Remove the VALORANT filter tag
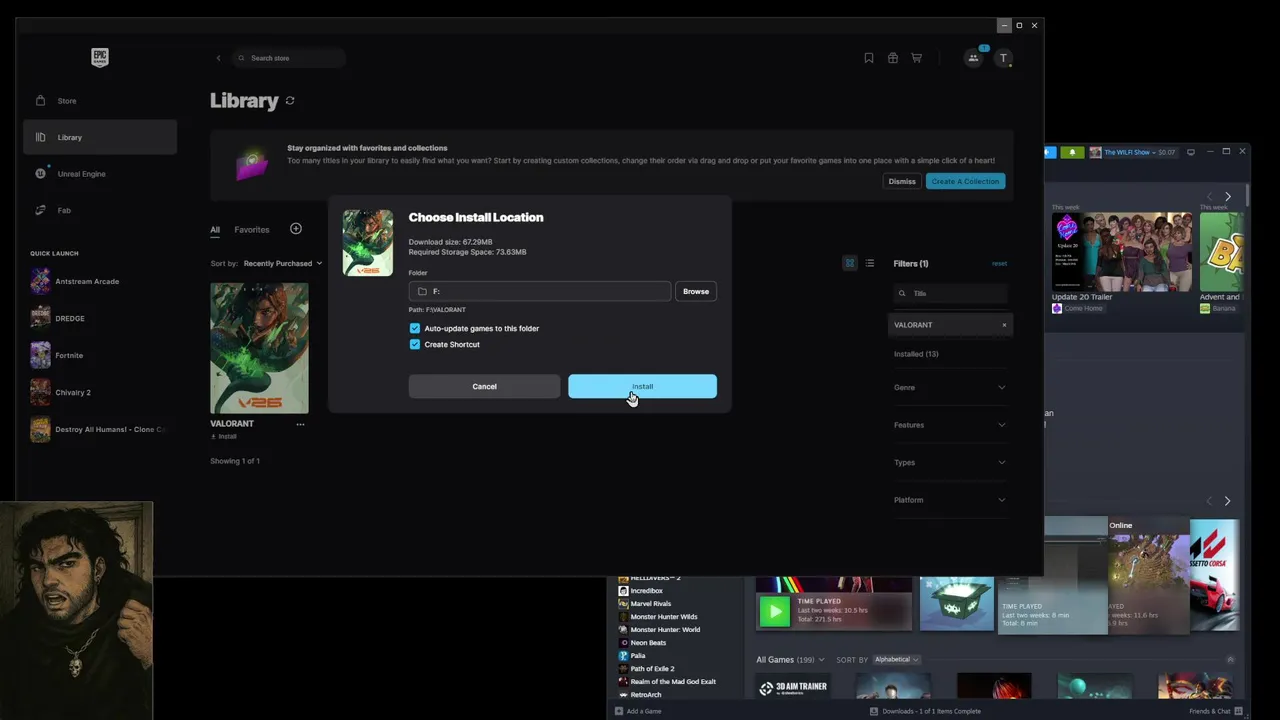Viewport: 1280px width, 720px height. [x=1004, y=325]
